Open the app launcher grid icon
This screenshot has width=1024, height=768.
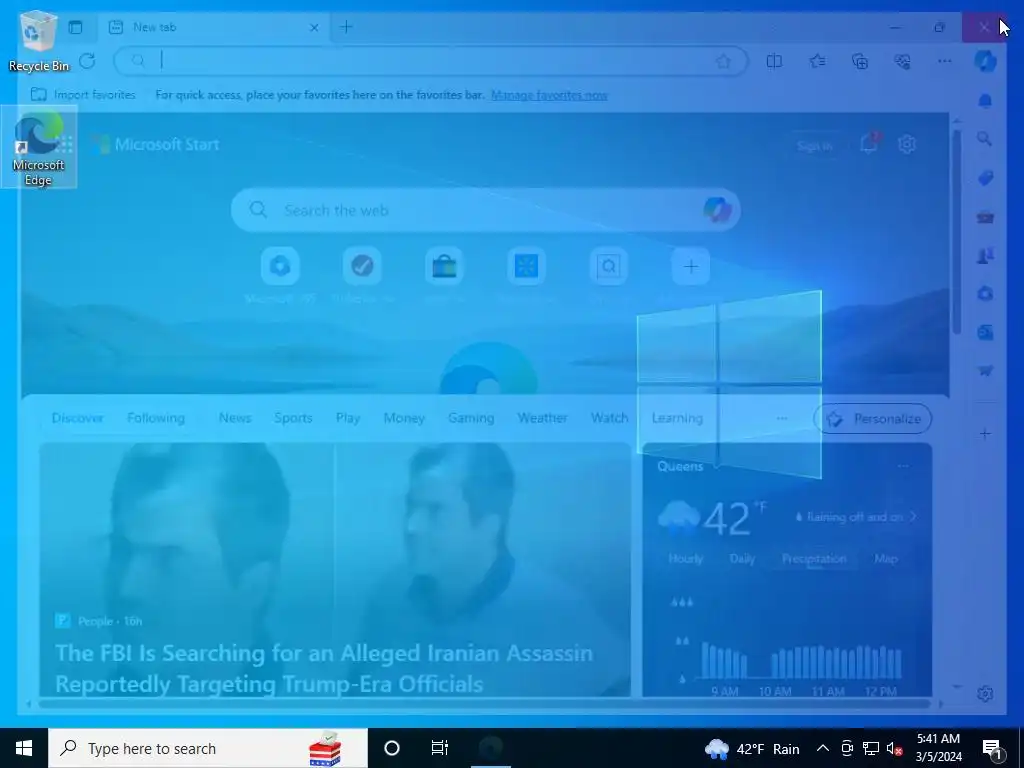tap(65, 144)
